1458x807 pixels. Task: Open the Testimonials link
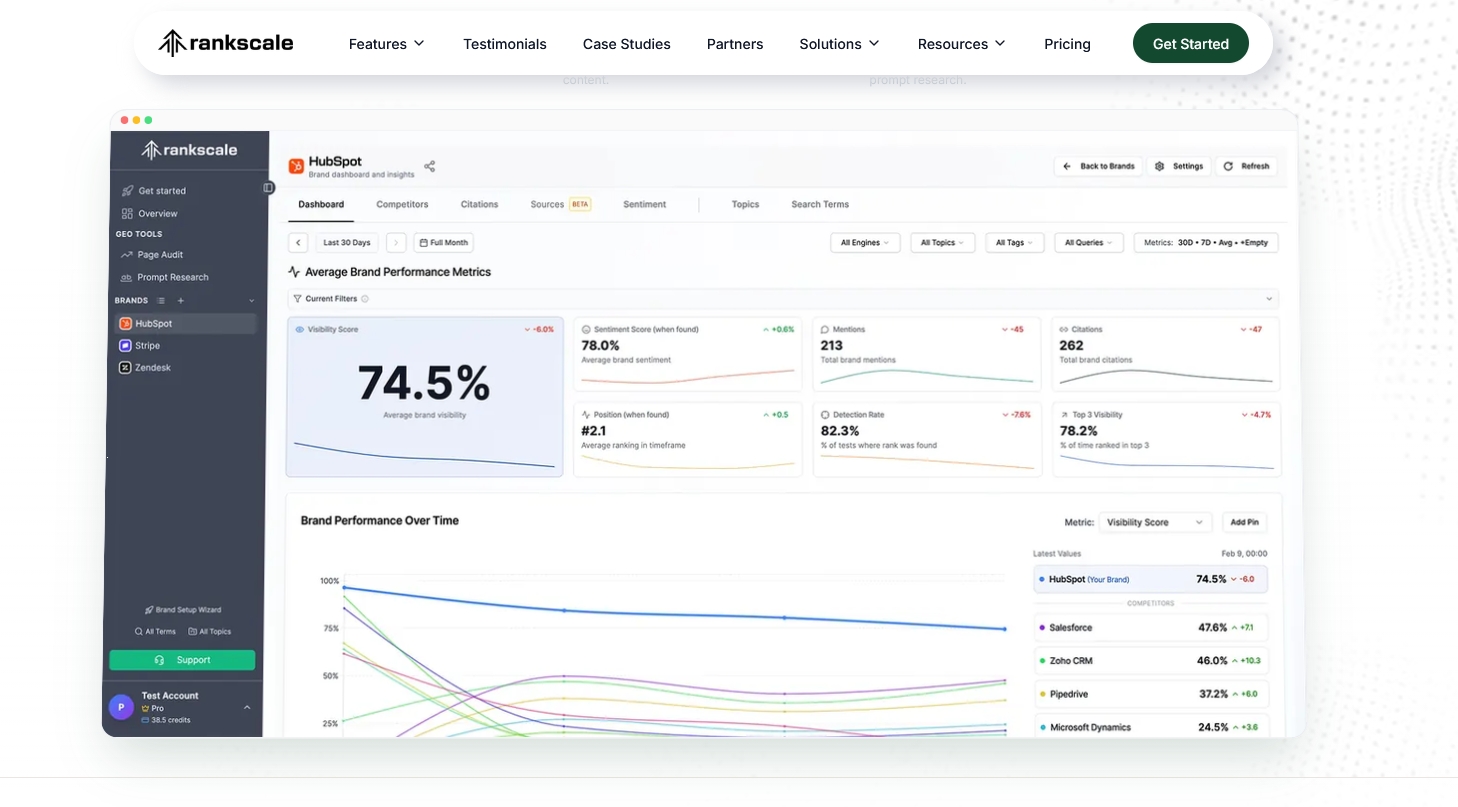(x=505, y=44)
